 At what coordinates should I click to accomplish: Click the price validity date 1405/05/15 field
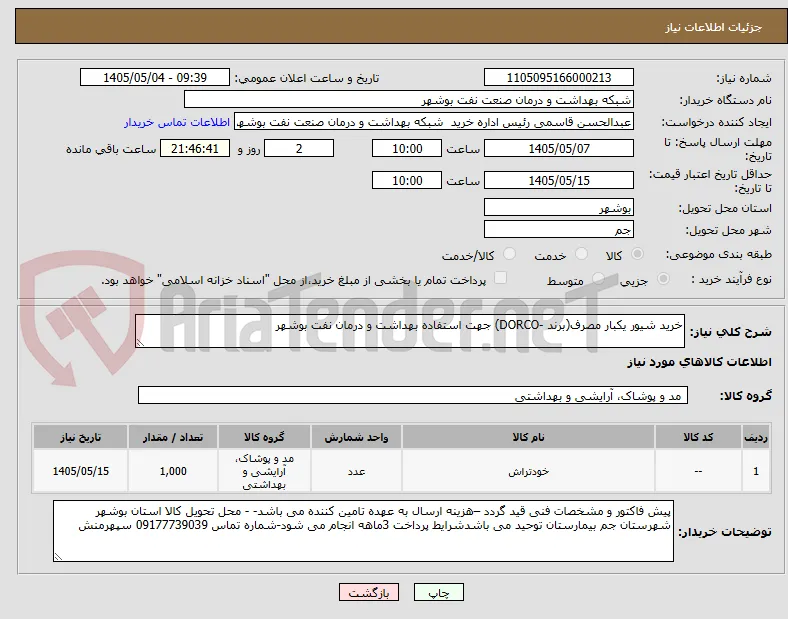pyautogui.click(x=558, y=180)
